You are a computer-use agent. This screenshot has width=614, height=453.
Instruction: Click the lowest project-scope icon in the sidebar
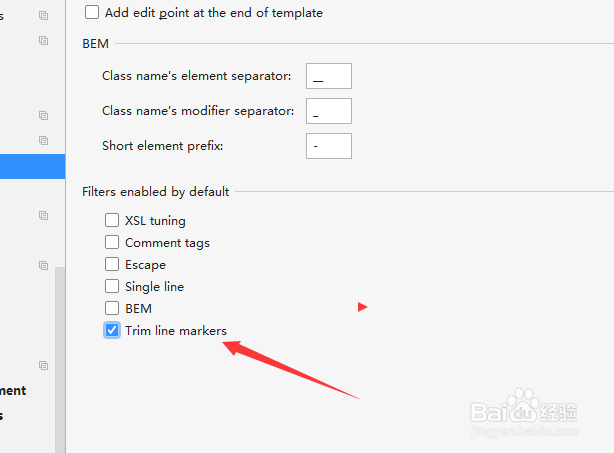43,366
